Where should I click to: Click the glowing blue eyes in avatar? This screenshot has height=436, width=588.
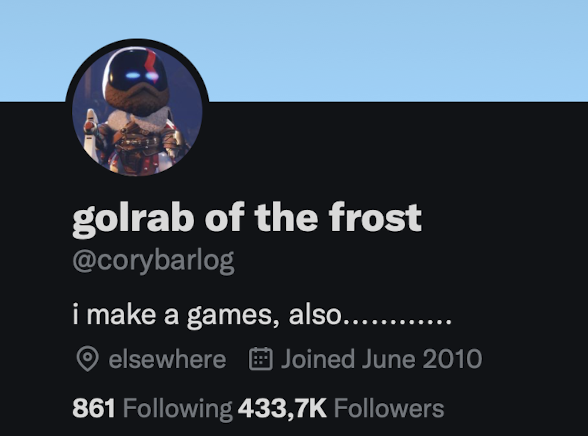tap(142, 77)
